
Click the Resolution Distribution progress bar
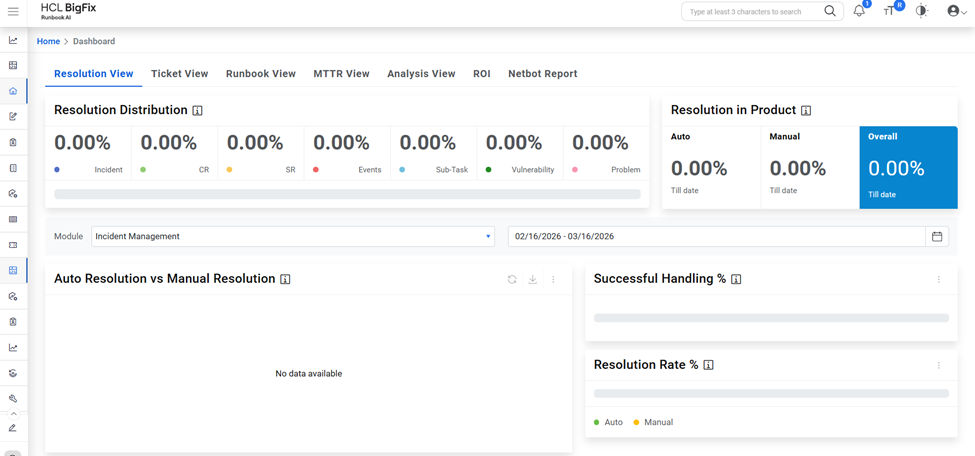(x=348, y=194)
